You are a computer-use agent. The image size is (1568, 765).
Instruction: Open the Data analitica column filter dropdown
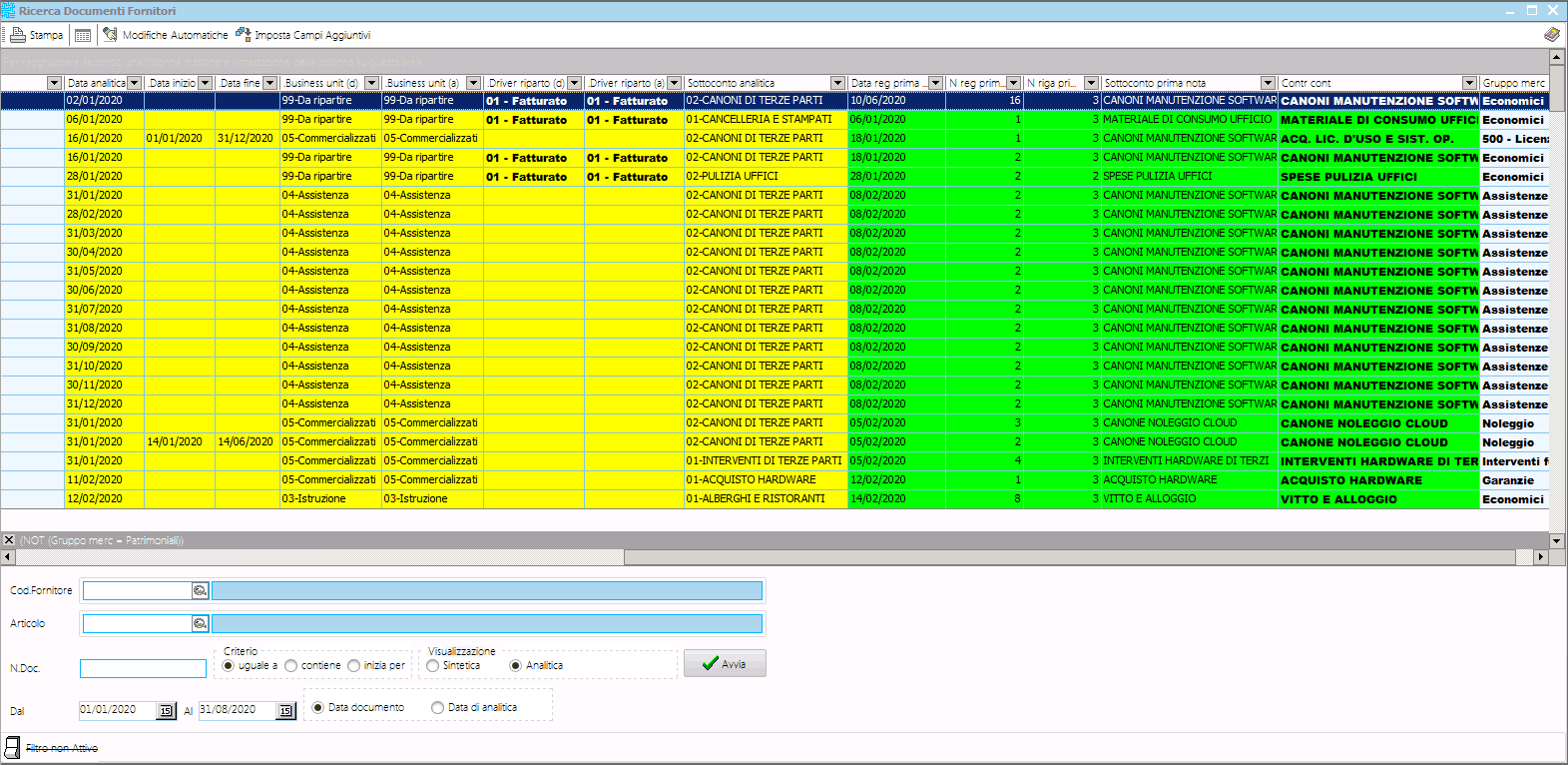point(135,83)
